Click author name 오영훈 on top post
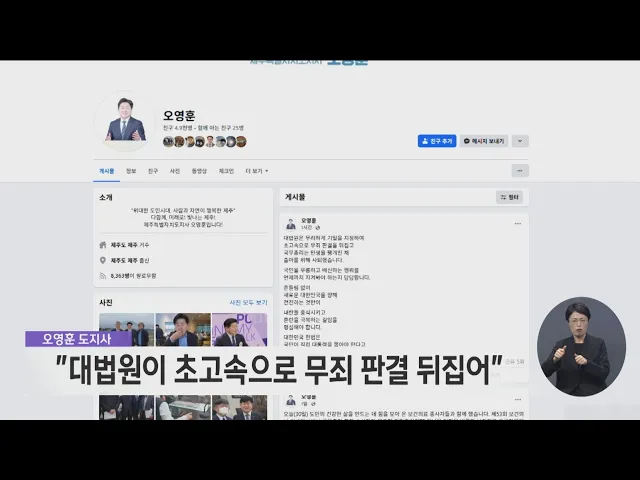The height and width of the screenshot is (480, 640). [309, 220]
